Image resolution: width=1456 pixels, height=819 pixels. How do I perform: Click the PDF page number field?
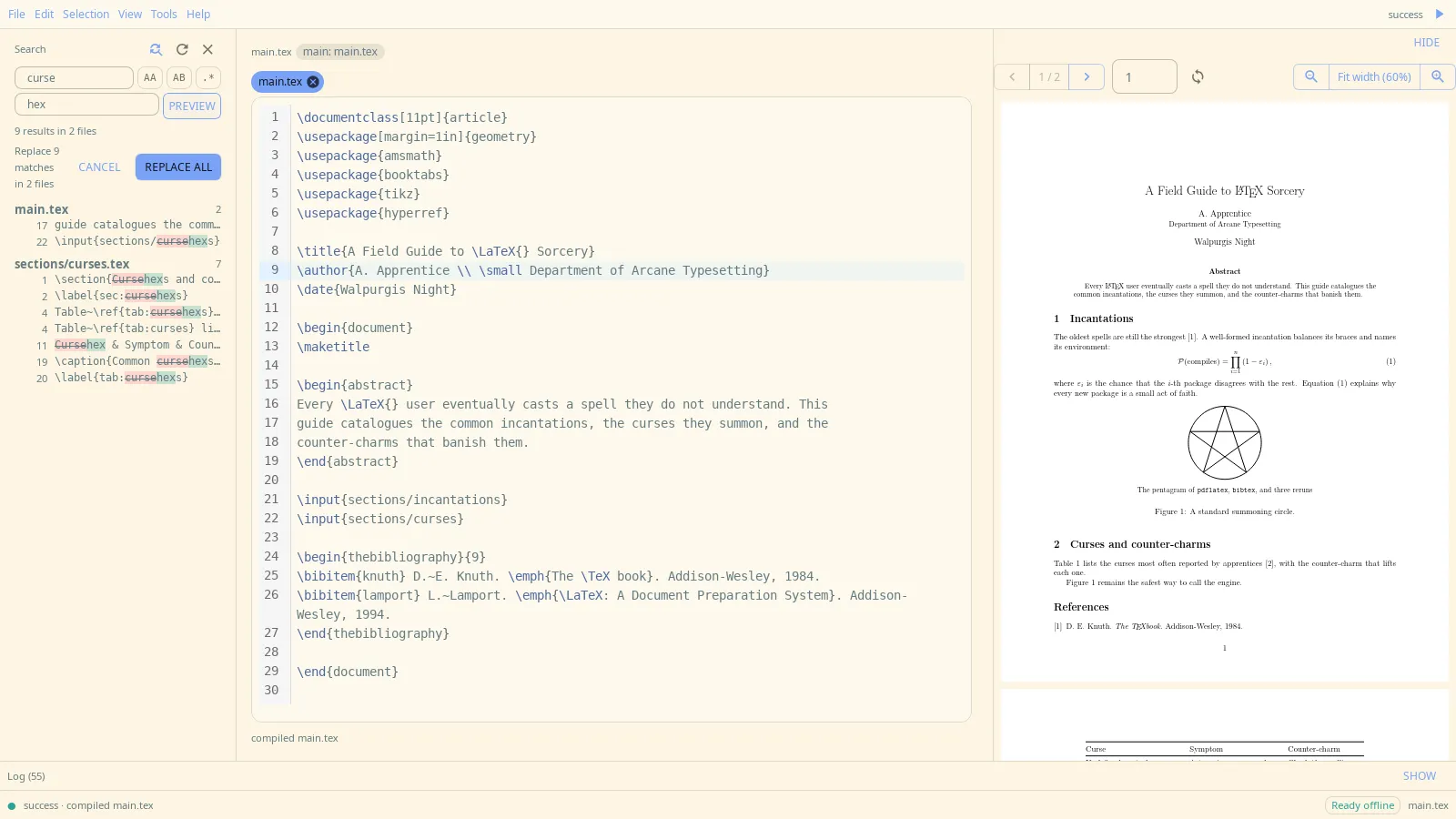[1145, 77]
